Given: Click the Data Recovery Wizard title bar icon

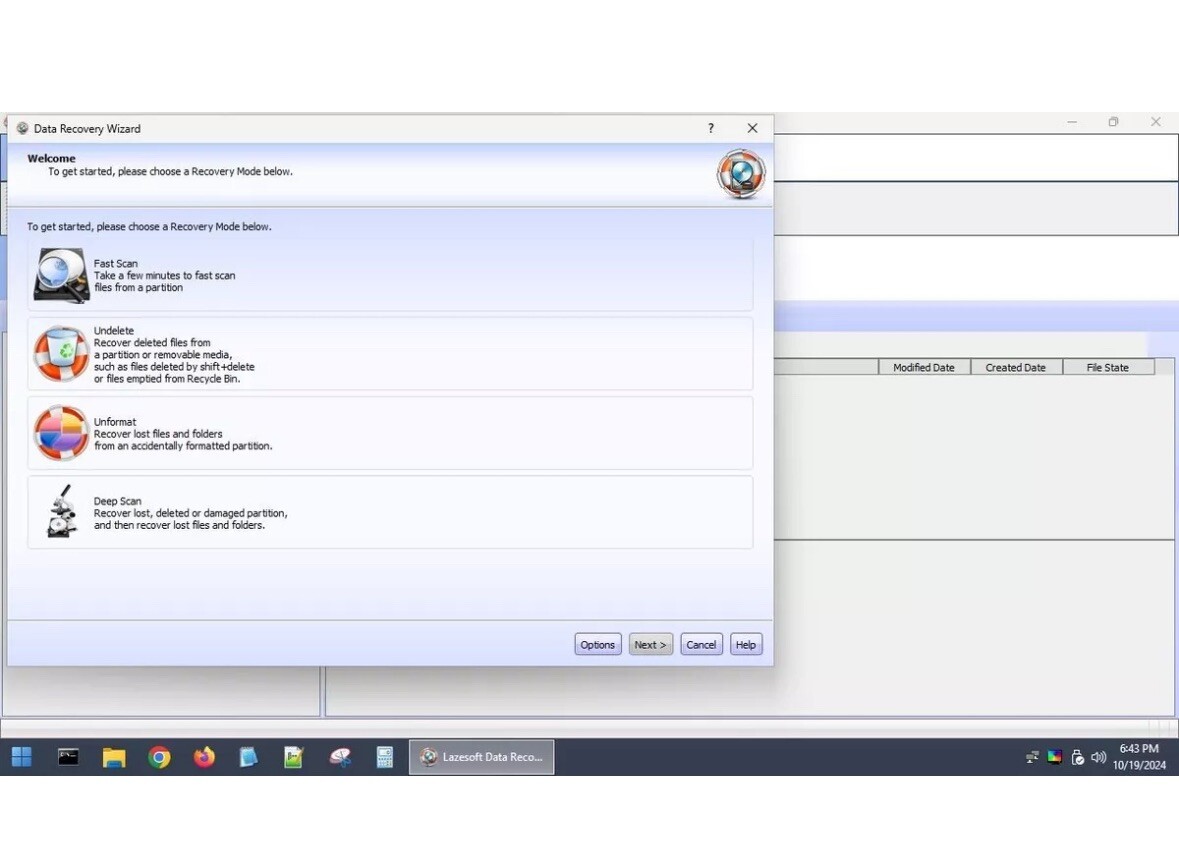Looking at the screenshot, I should [x=22, y=128].
